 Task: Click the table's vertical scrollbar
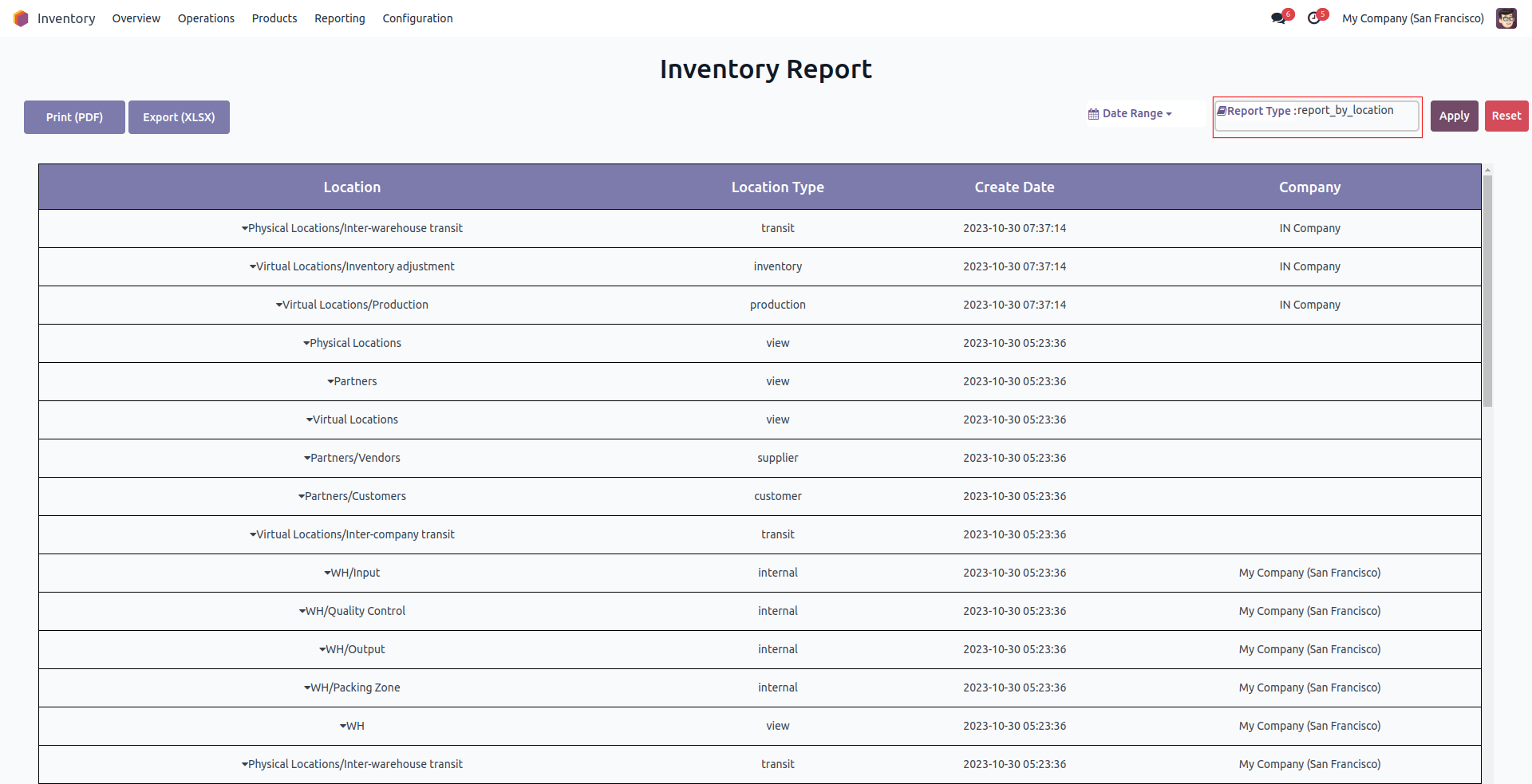tap(1487, 291)
